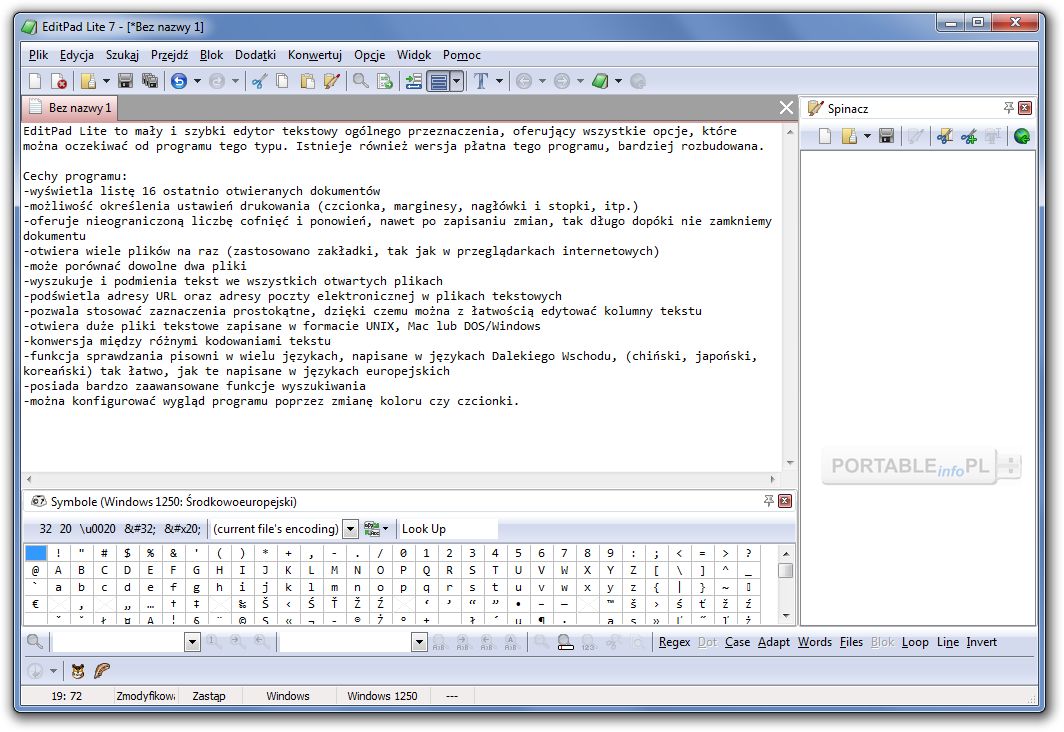Image resolution: width=1064 pixels, height=732 pixels.
Task: Open dropdown arrow beside undo icon
Action: [x=197, y=81]
